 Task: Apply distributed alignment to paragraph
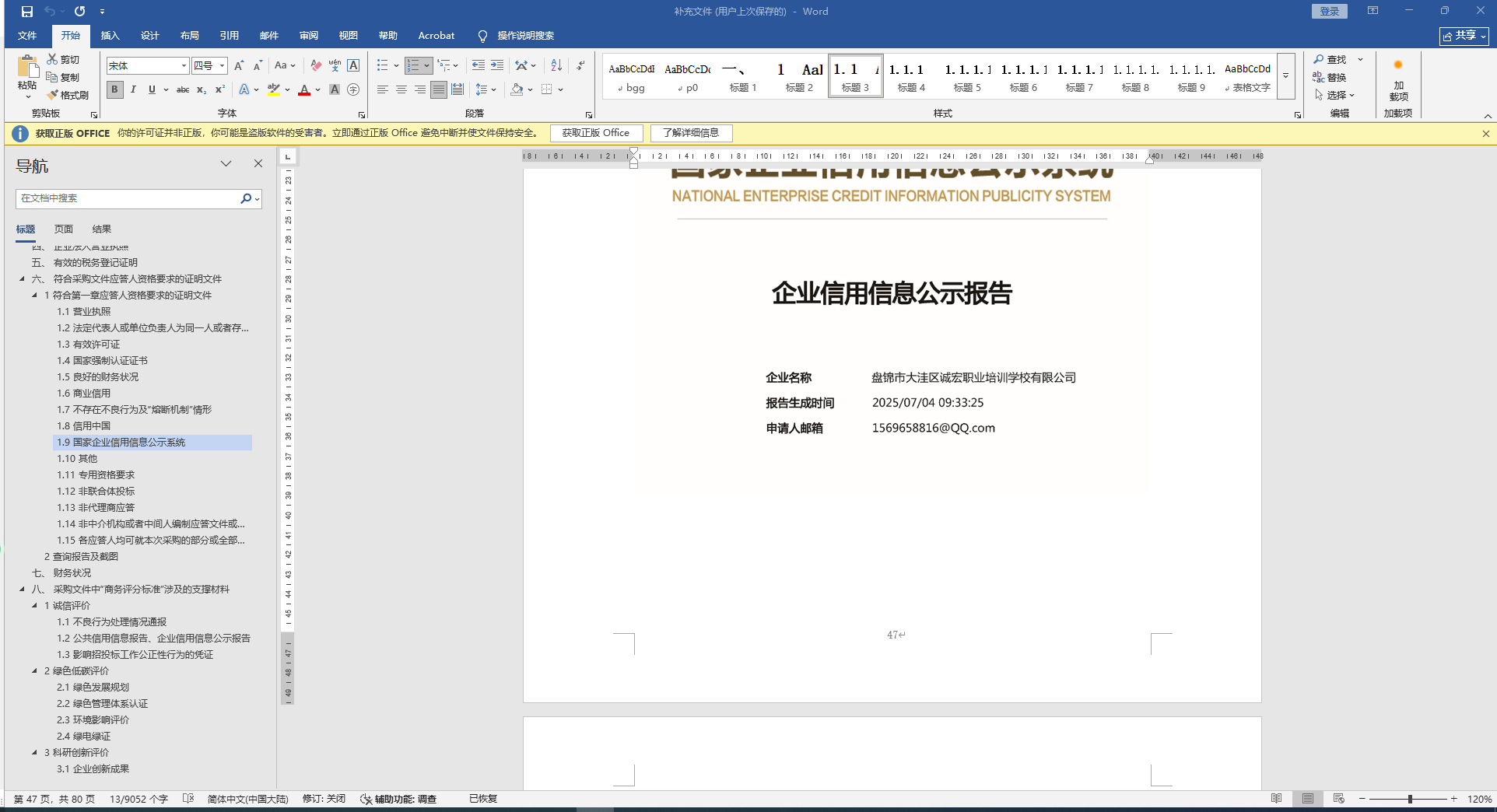pos(458,89)
